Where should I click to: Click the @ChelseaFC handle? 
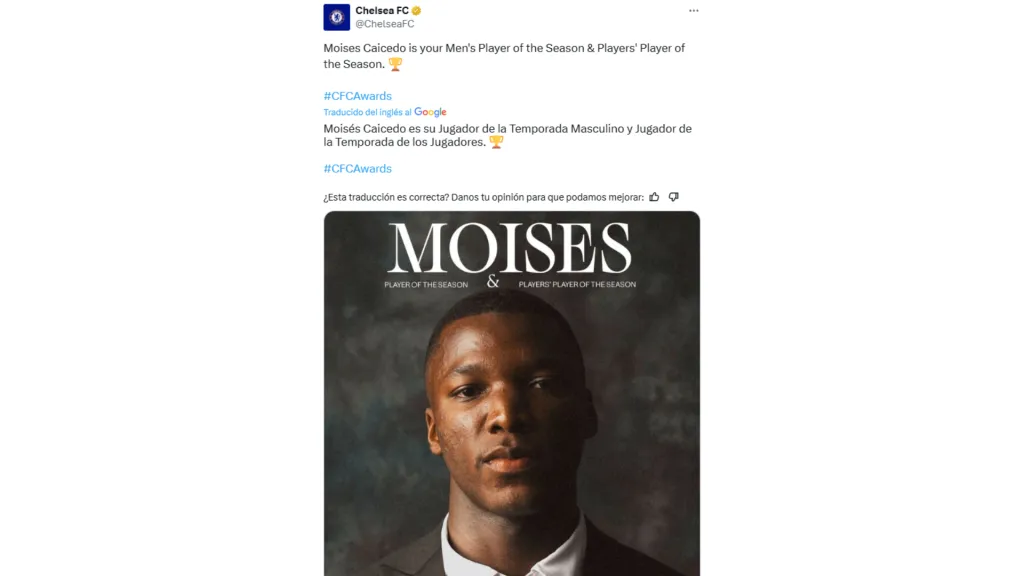click(x=385, y=24)
